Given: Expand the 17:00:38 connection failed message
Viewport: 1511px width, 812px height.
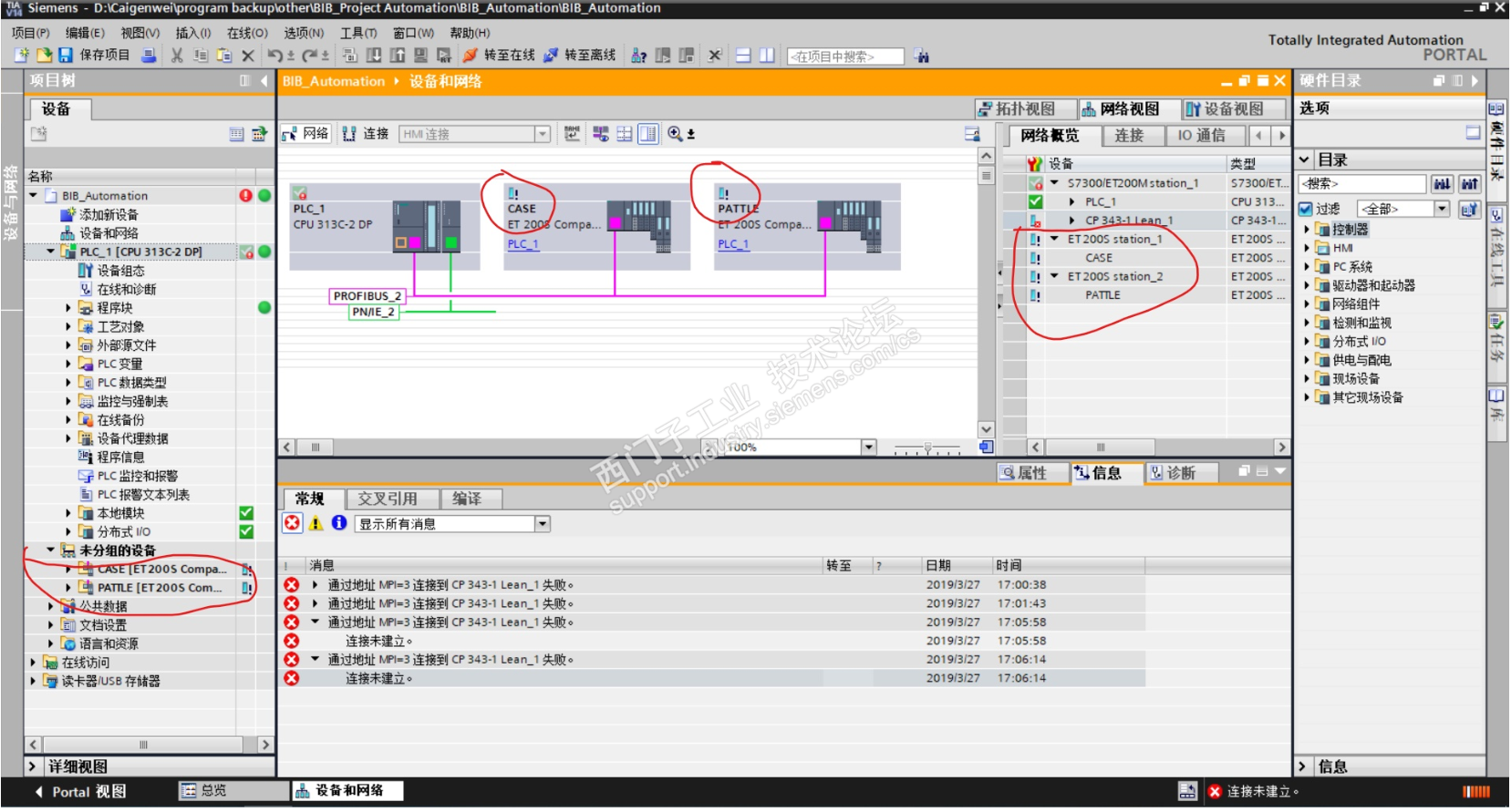Looking at the screenshot, I should coord(316,585).
